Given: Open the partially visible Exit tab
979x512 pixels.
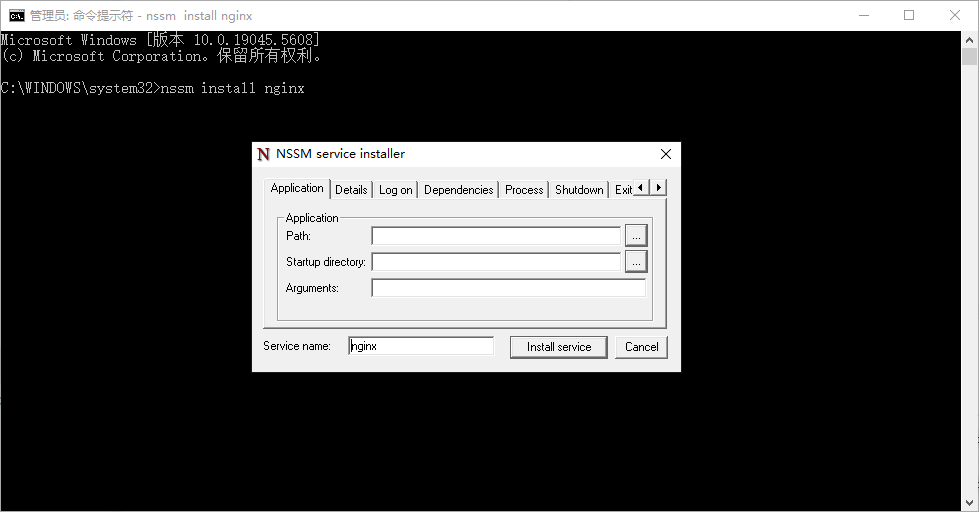Looking at the screenshot, I should [x=622, y=190].
